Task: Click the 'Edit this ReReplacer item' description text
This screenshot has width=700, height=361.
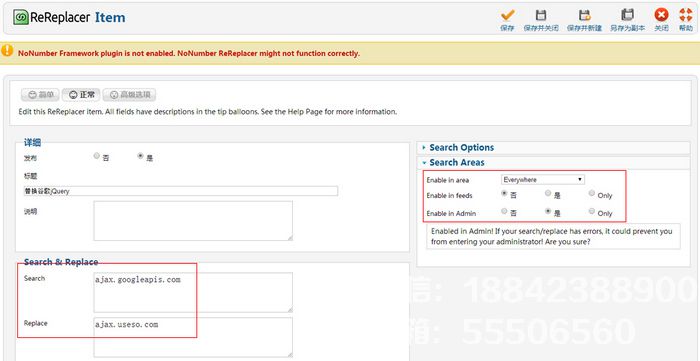Action: tap(208, 112)
